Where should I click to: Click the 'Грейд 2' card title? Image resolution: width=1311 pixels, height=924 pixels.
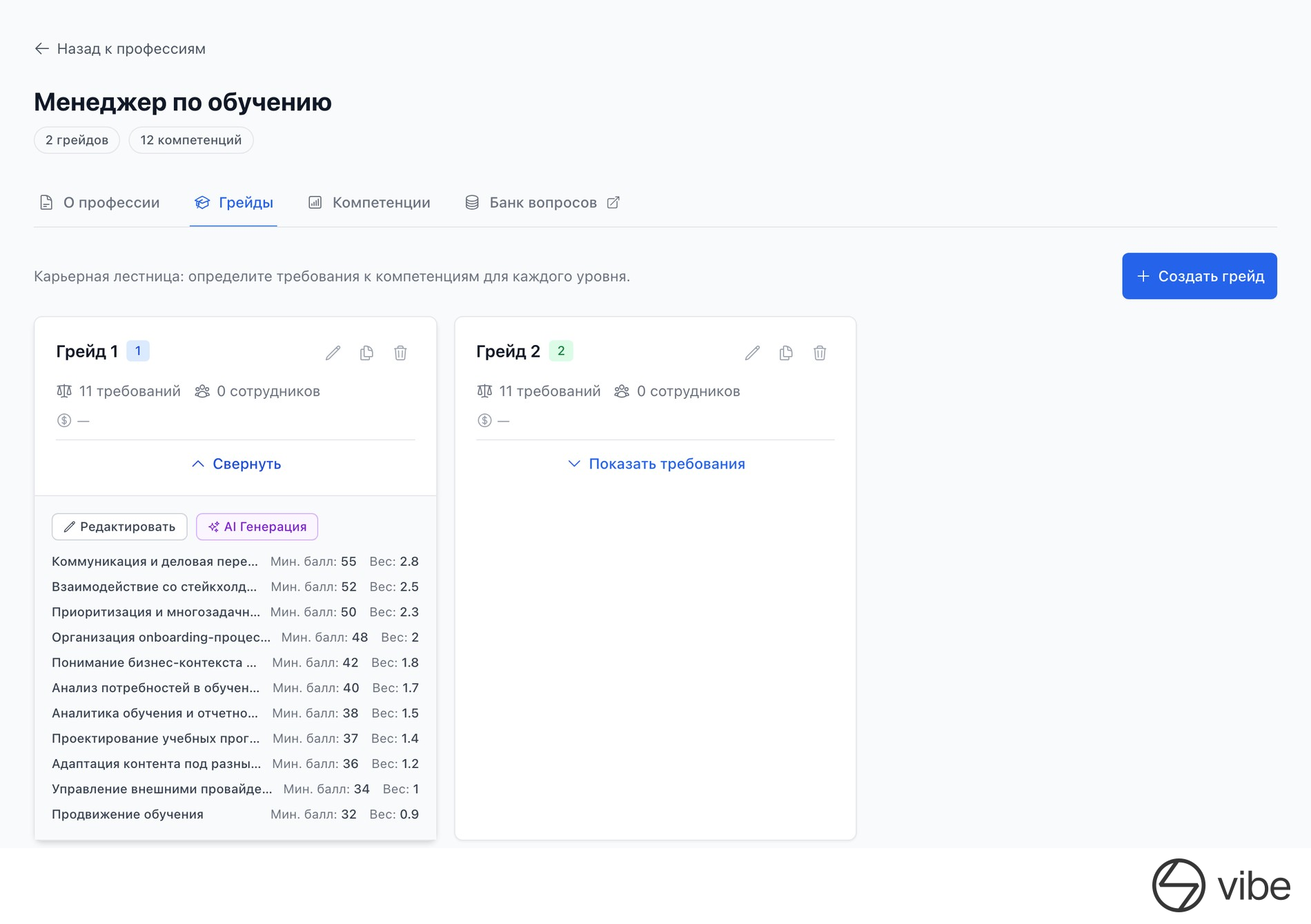pos(509,351)
